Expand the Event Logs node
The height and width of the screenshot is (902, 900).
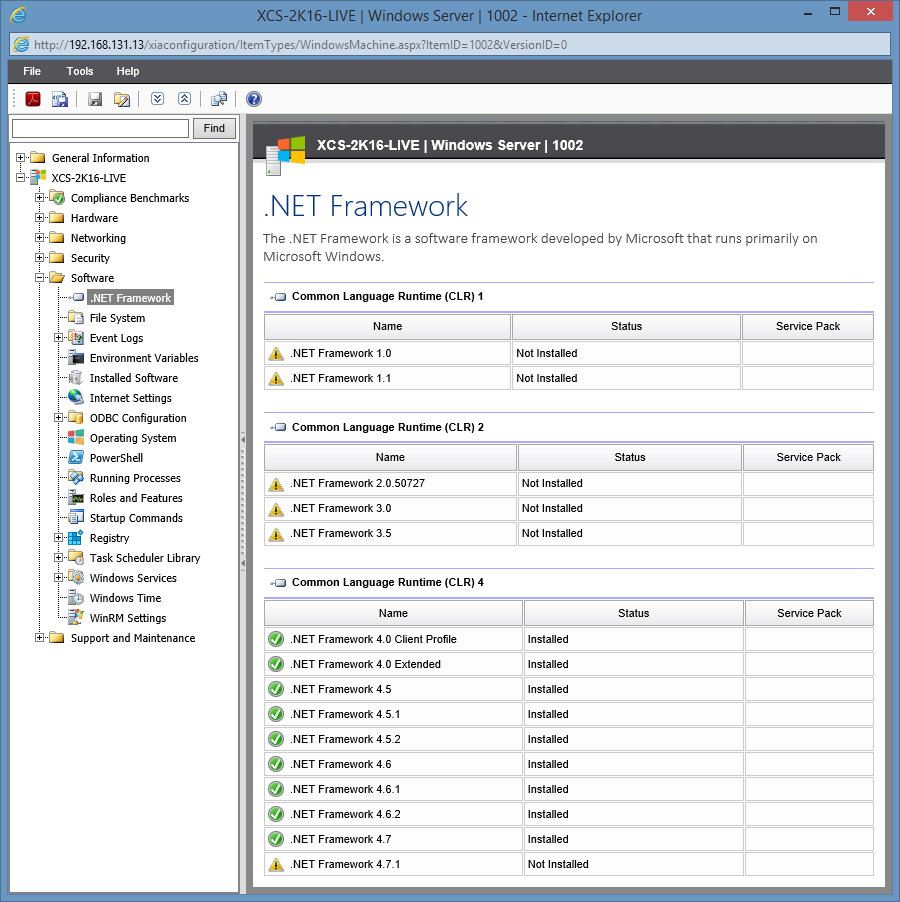coord(59,338)
